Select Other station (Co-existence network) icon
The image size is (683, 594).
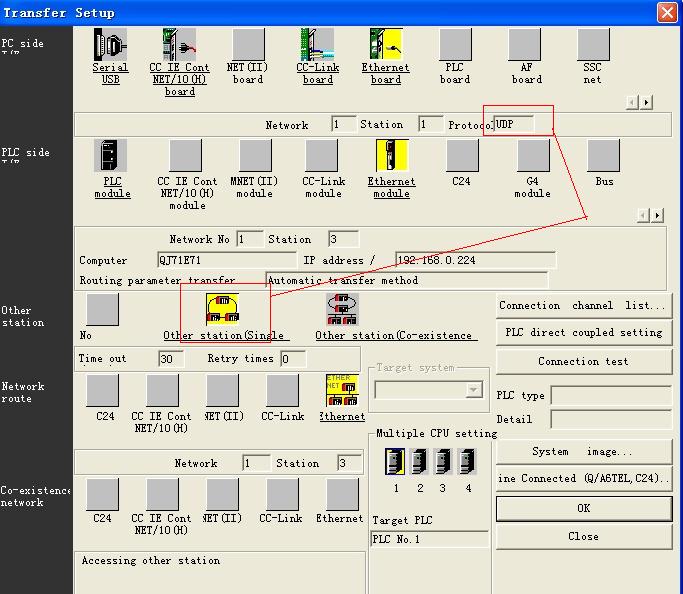(343, 310)
